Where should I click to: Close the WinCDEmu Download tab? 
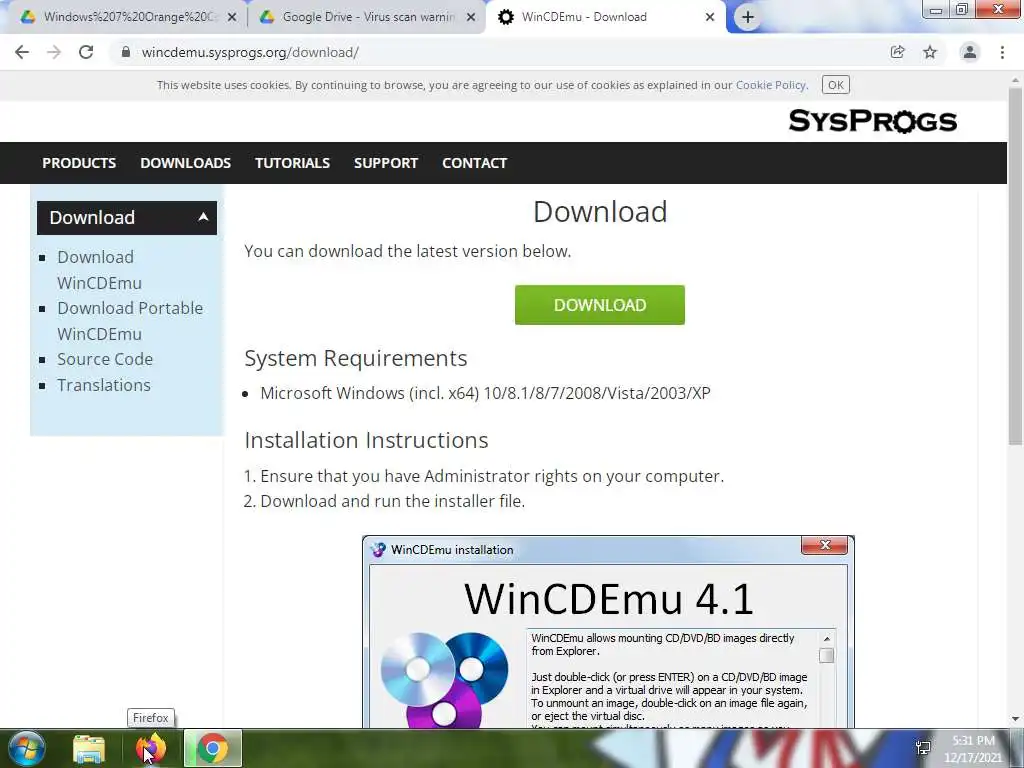tap(710, 17)
